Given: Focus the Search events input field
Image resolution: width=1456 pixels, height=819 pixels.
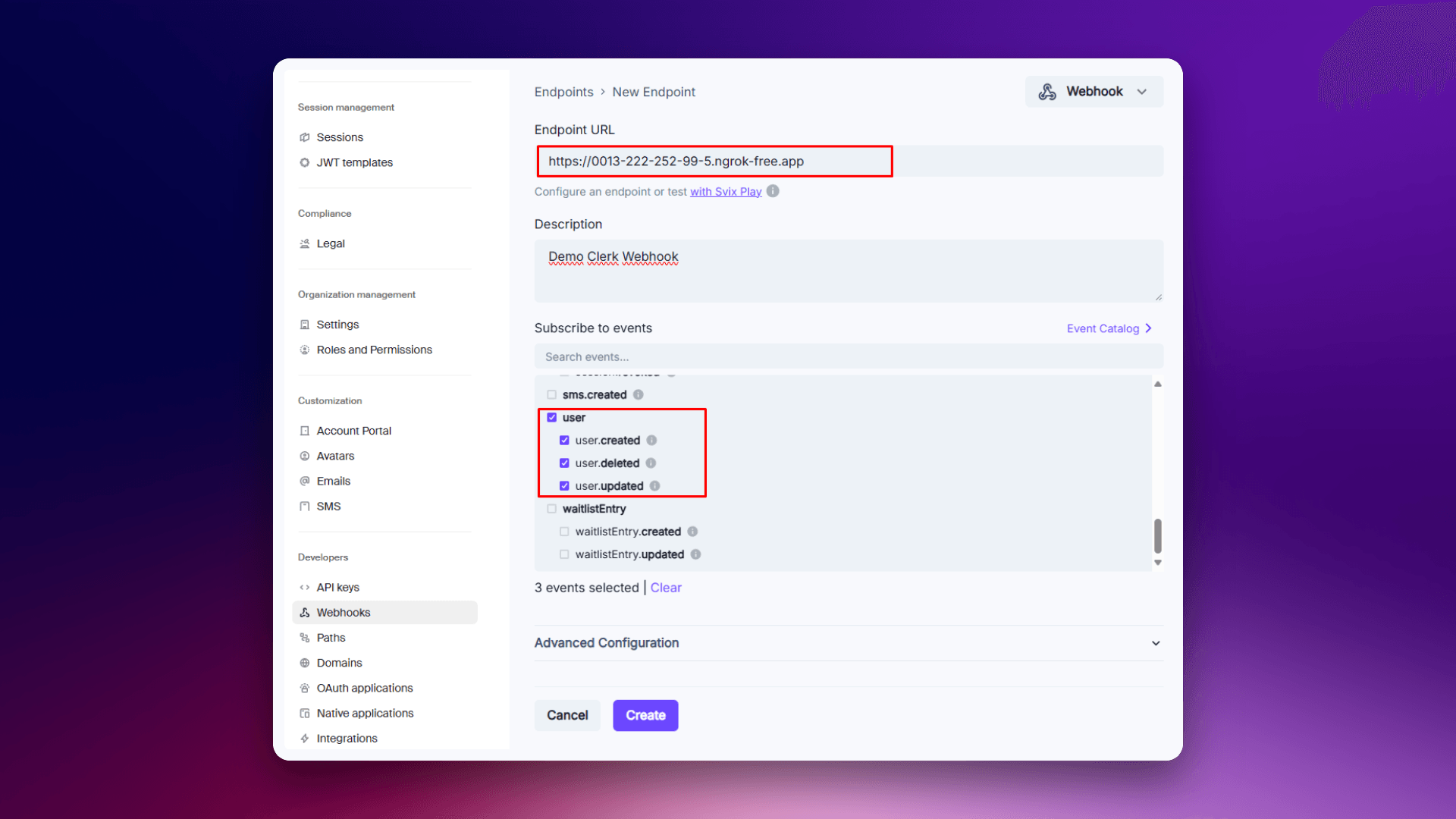Looking at the screenshot, I should [848, 356].
